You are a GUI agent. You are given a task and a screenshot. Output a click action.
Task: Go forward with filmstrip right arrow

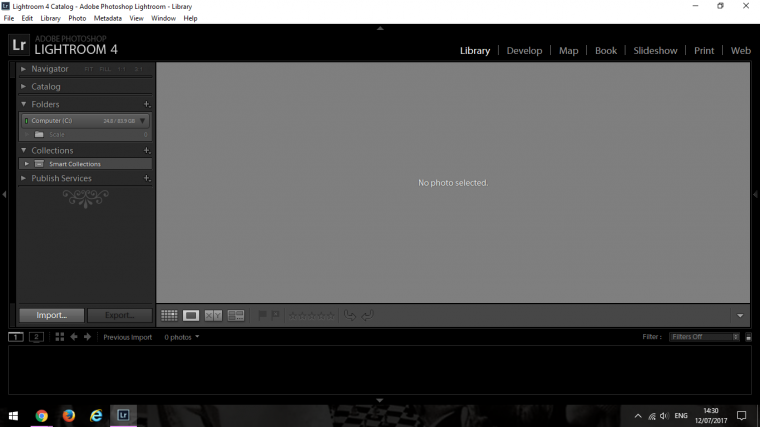(87, 337)
